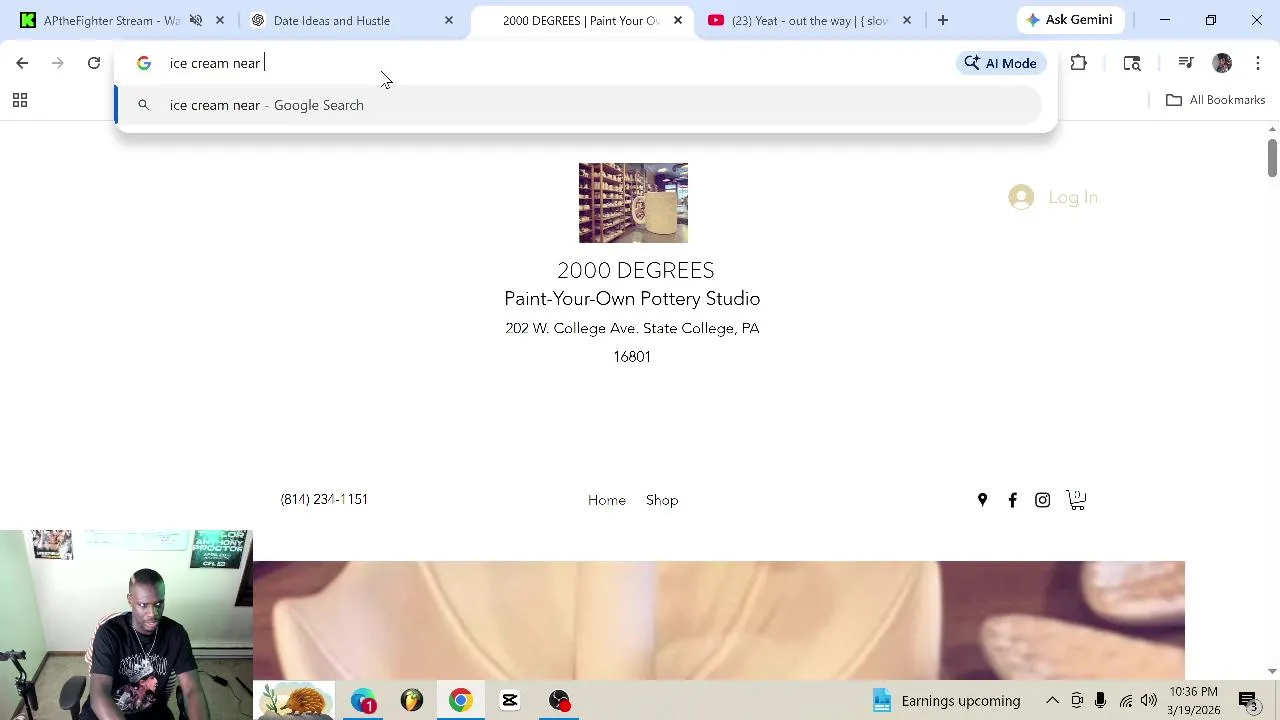Close the APtheFighter Stream tab

click(x=220, y=20)
